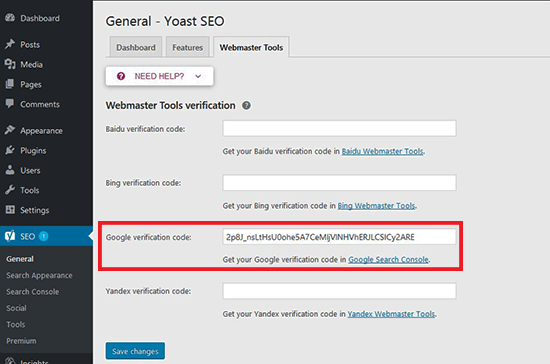
Task: Open the Users menu item in sidebar
Action: [30, 170]
